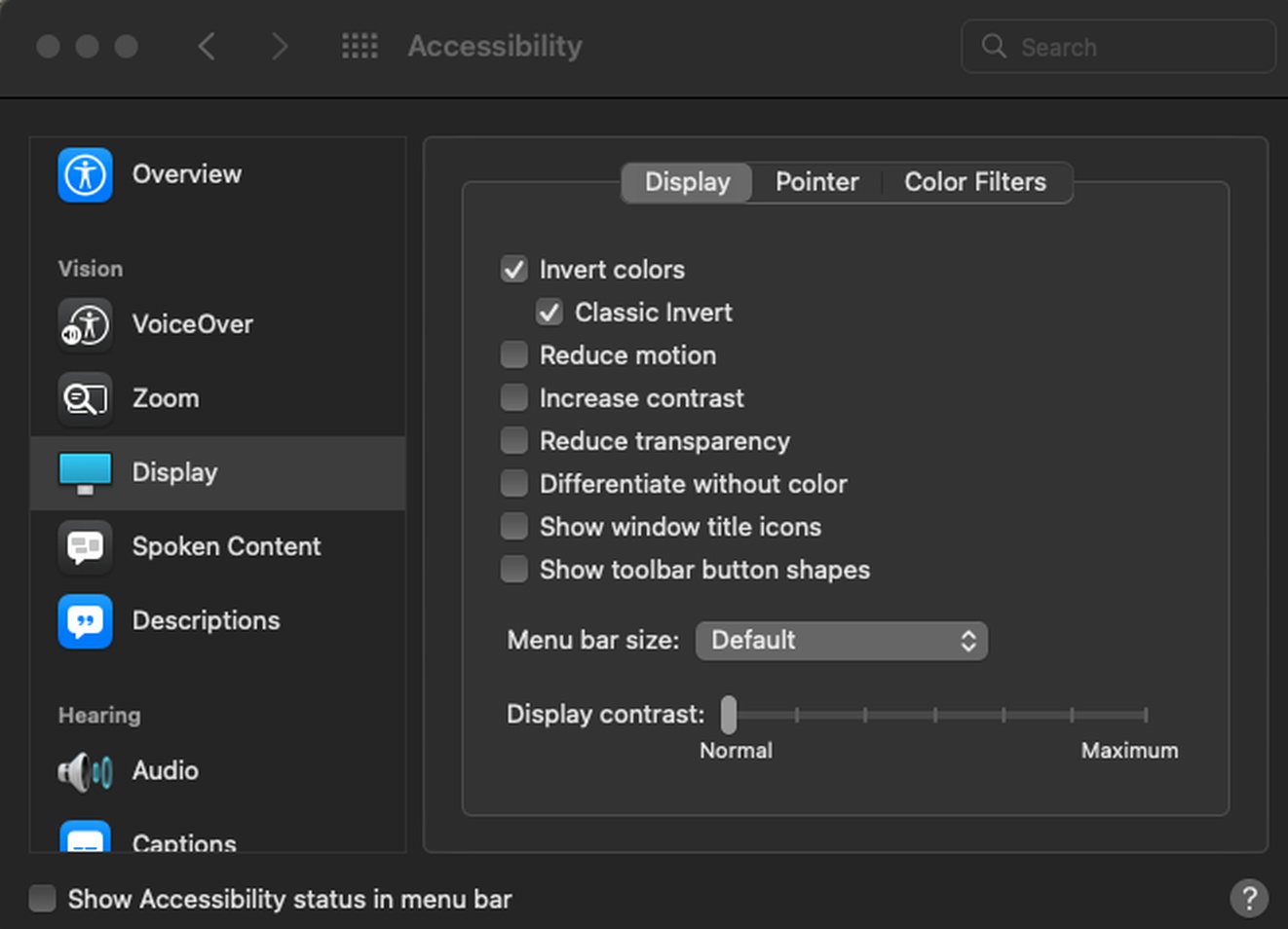Select the VoiceOver sidebar icon
Image resolution: width=1288 pixels, height=929 pixels.
85,324
